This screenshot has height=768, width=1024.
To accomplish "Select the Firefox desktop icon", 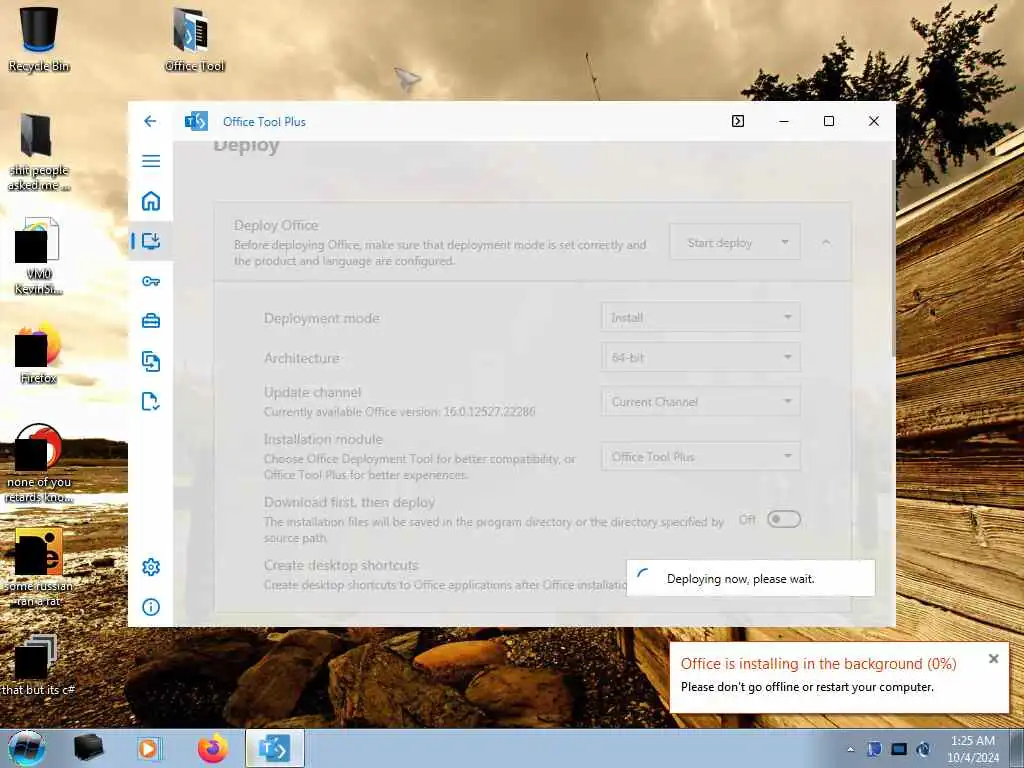I will click(39, 353).
